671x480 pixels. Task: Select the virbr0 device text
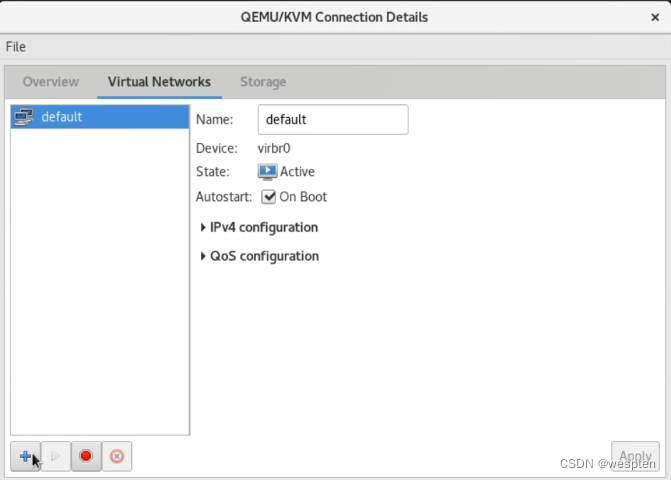coord(274,148)
